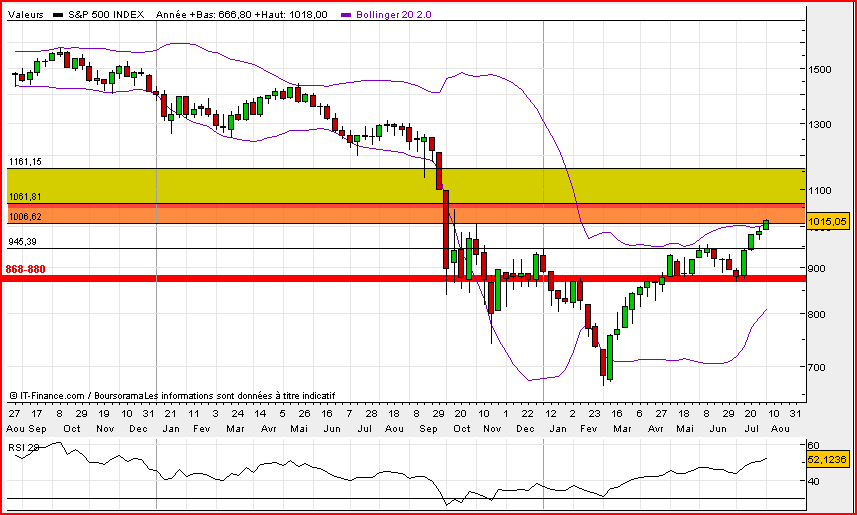Click the "Valeurs" label

pyautogui.click(x=26, y=15)
